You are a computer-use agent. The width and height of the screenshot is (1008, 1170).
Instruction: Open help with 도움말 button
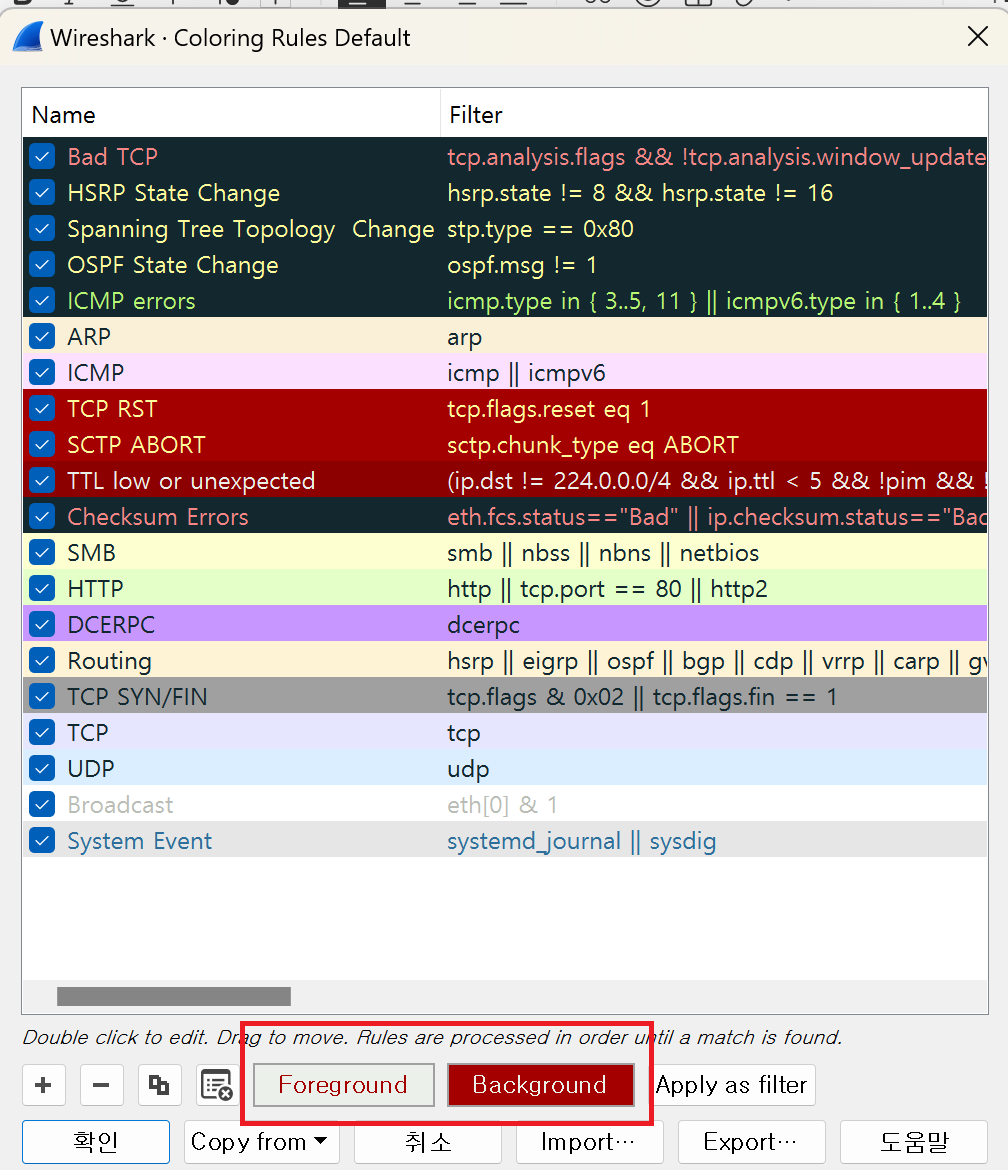(x=914, y=1142)
